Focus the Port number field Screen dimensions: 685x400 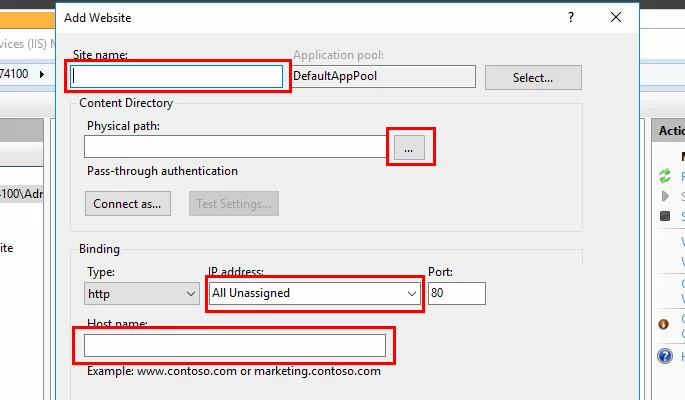coord(456,293)
